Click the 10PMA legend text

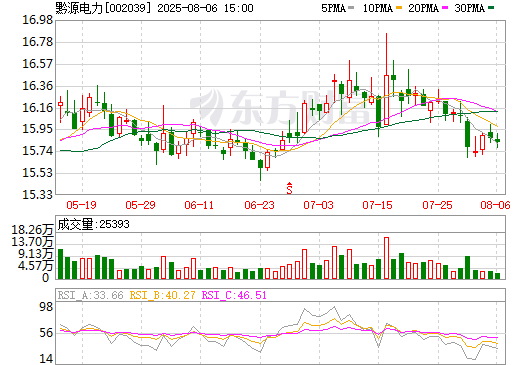coord(378,8)
